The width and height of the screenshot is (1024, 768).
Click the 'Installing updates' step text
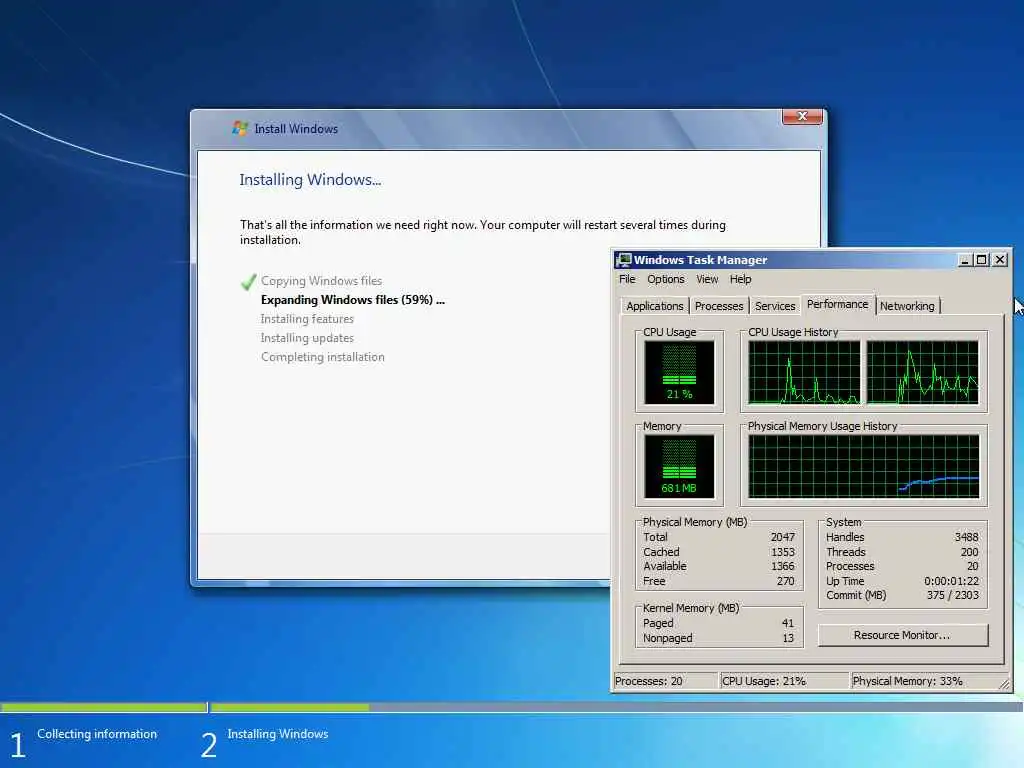[x=307, y=338]
